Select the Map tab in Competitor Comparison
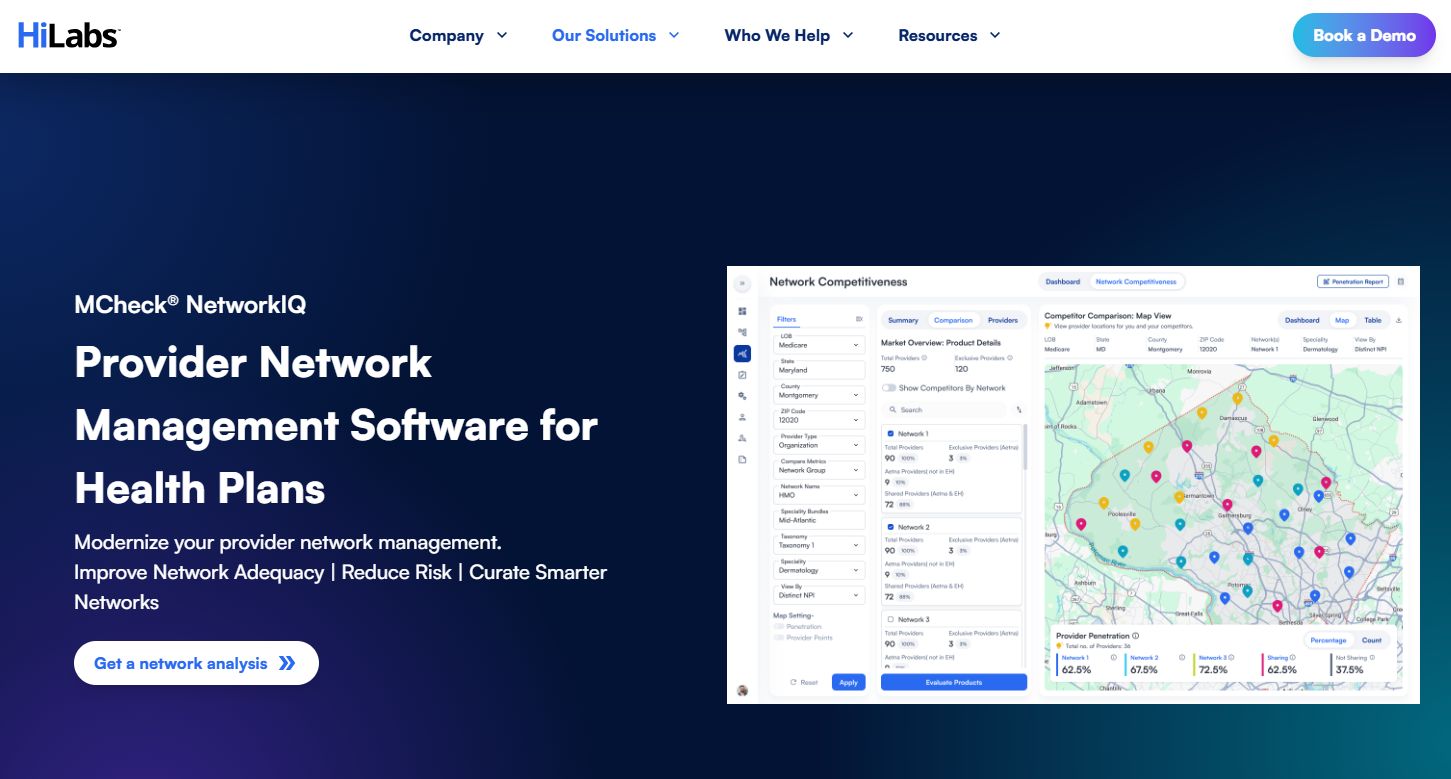1451x779 pixels. coord(1342,320)
